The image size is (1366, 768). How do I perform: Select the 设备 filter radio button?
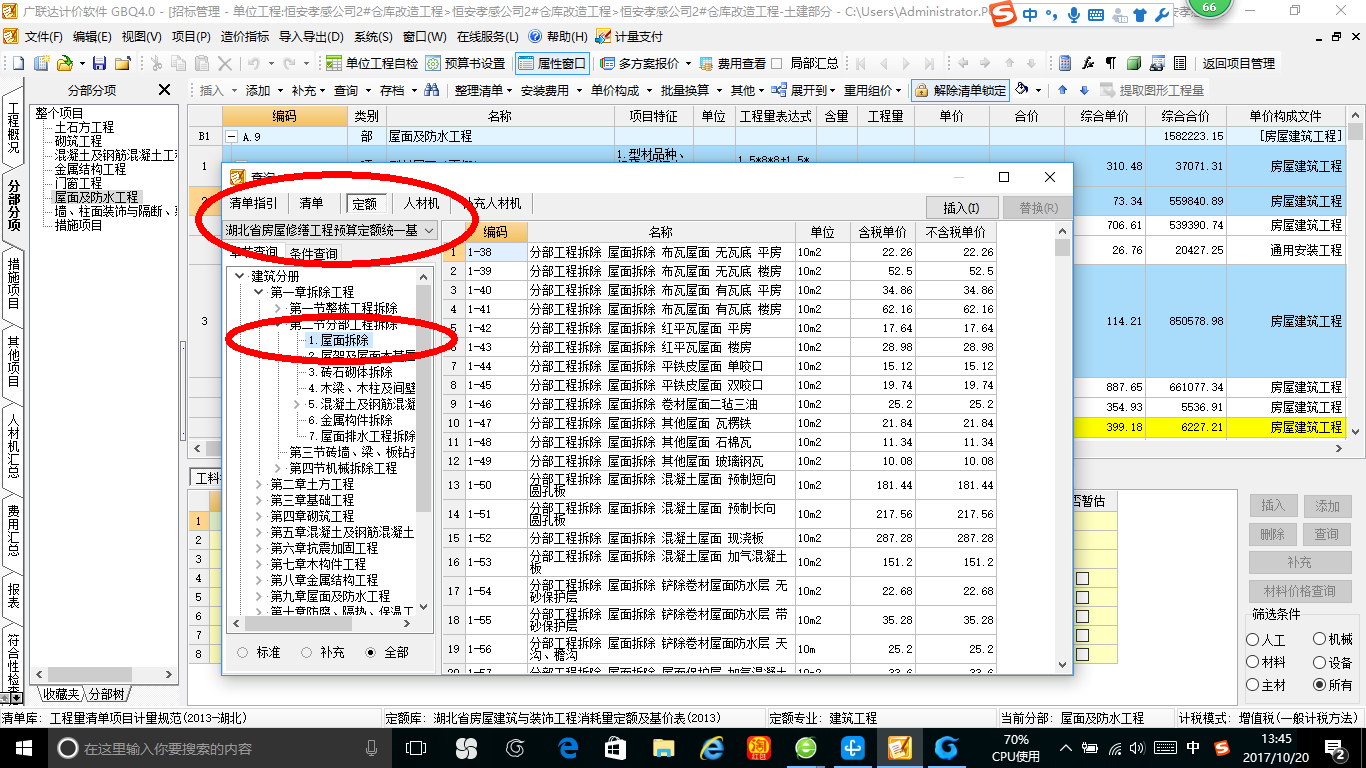[1320, 663]
